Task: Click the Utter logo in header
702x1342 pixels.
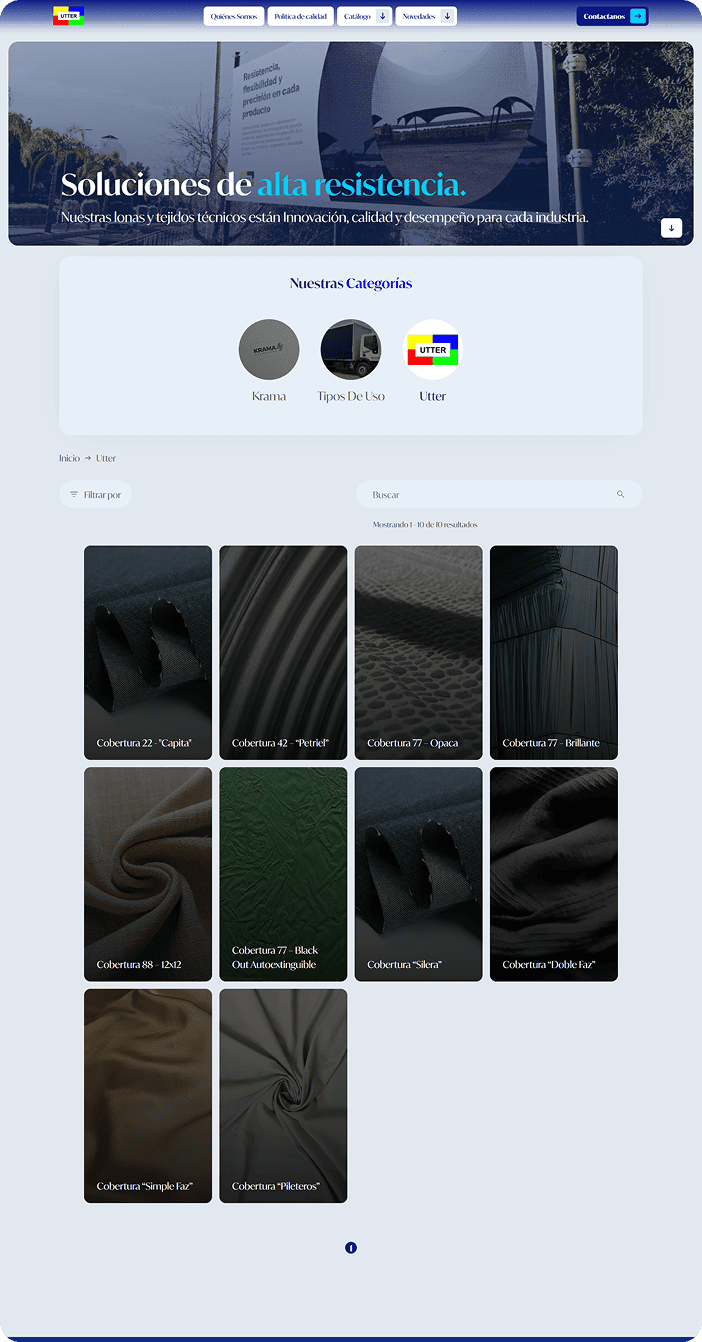Action: (x=68, y=16)
